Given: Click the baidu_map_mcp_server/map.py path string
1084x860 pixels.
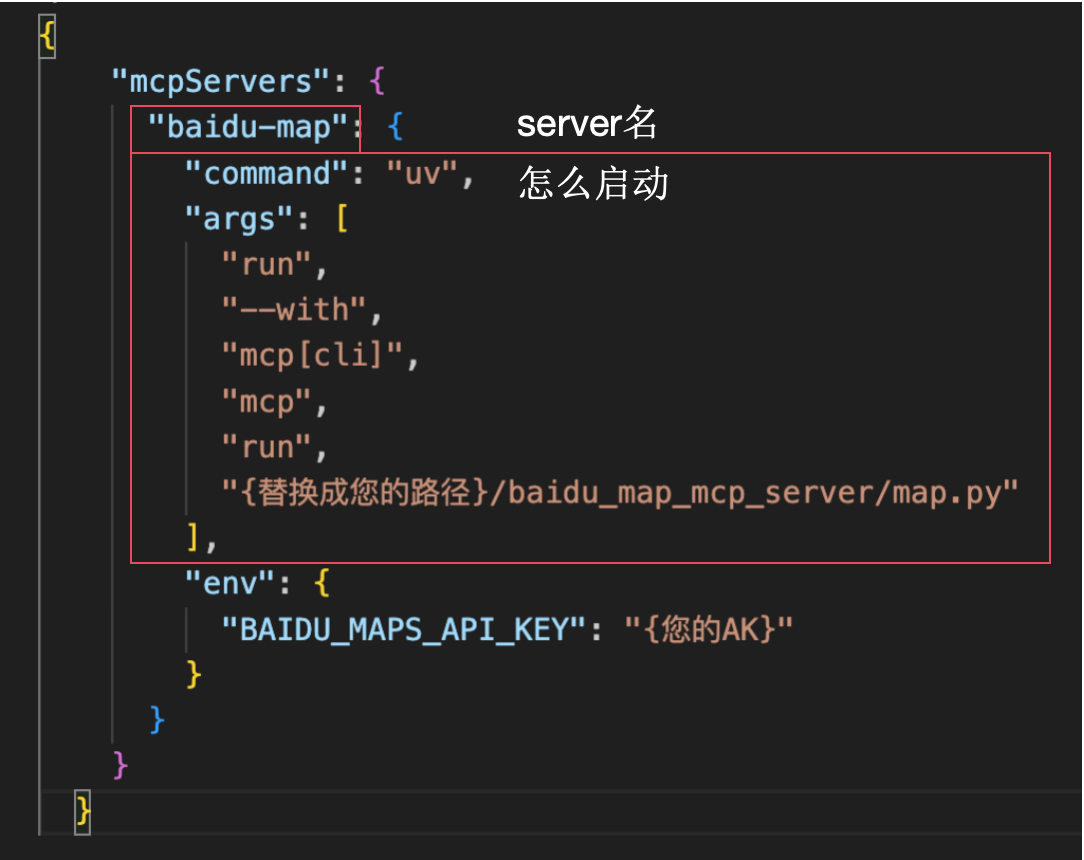Looking at the screenshot, I should [x=620, y=492].
